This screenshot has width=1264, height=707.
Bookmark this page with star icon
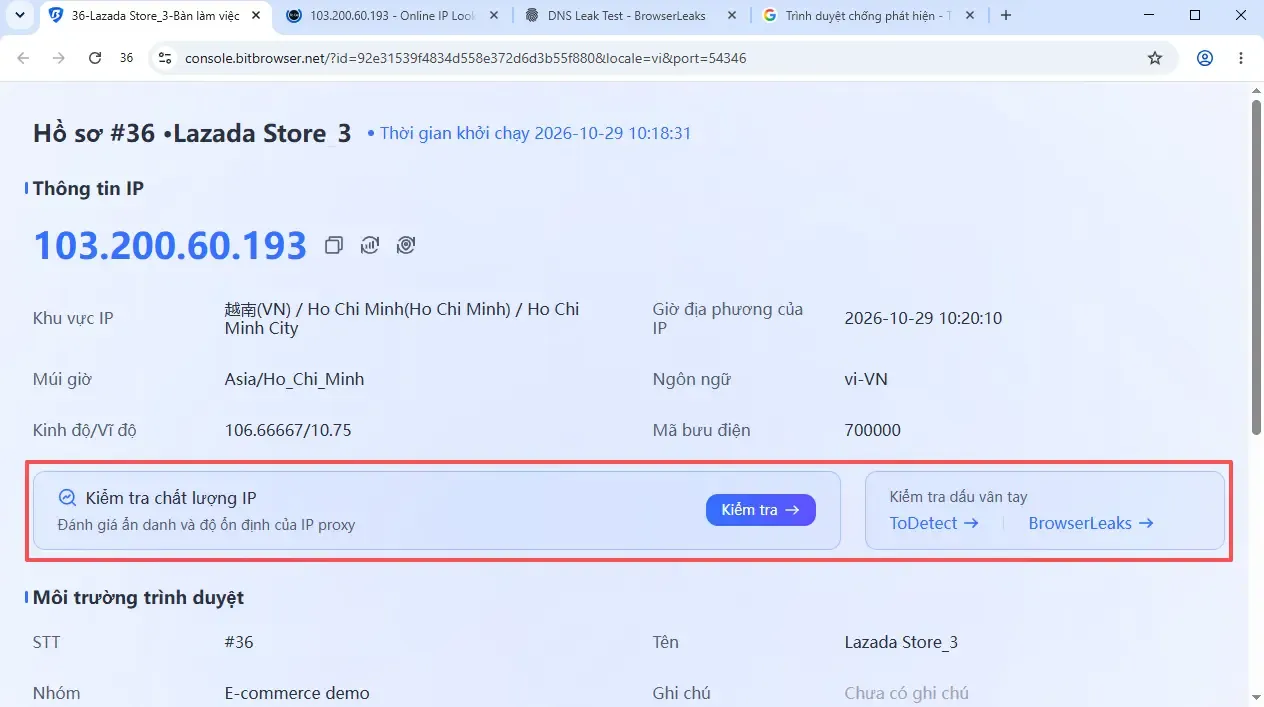click(x=1155, y=58)
